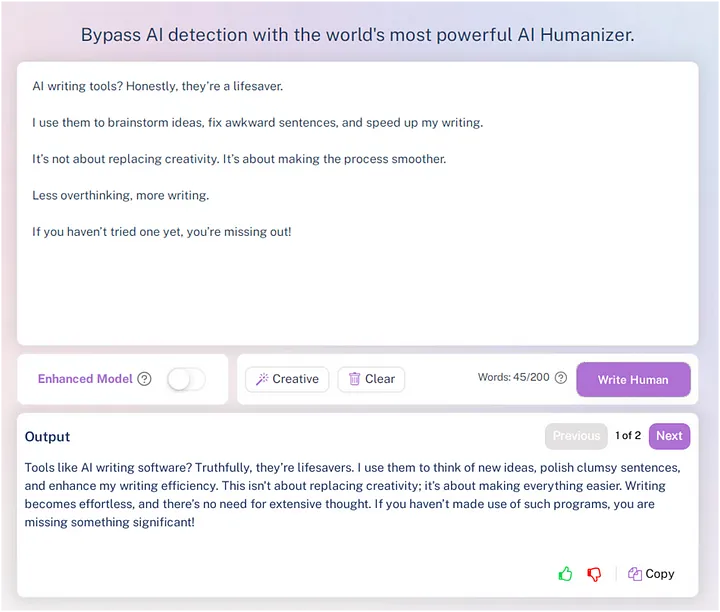Click the line starting 'It's not about replacing creativity'
Screen dimensions: 720x612
coord(239,159)
